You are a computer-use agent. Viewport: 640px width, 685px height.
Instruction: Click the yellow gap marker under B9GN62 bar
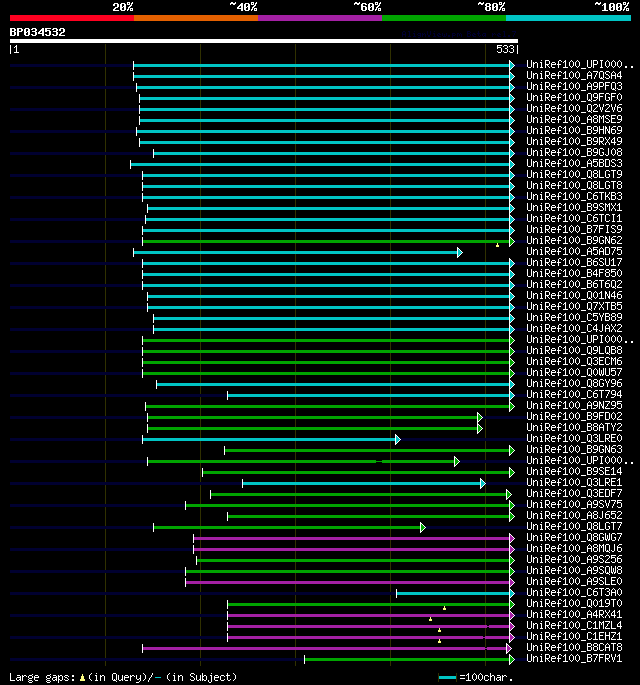click(497, 246)
